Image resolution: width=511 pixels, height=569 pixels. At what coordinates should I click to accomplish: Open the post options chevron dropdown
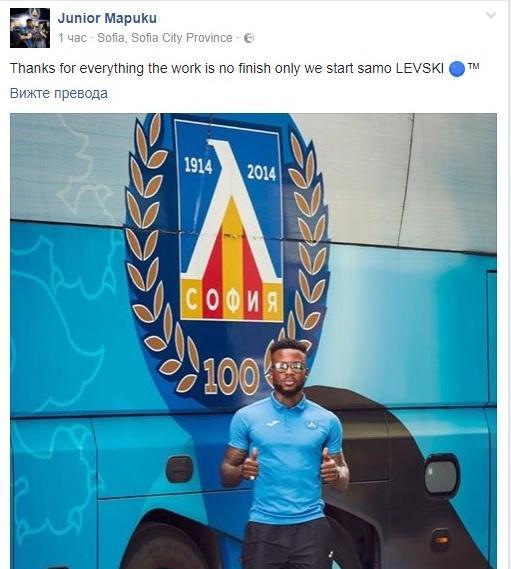click(x=491, y=15)
